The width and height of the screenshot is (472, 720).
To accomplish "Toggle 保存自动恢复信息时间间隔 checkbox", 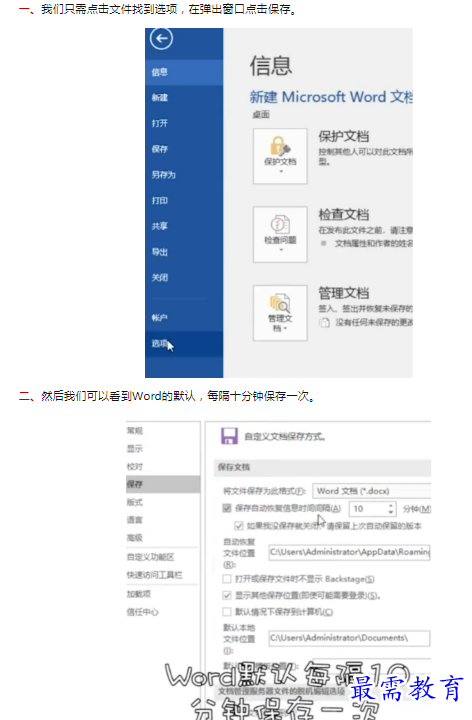I will tap(227, 508).
